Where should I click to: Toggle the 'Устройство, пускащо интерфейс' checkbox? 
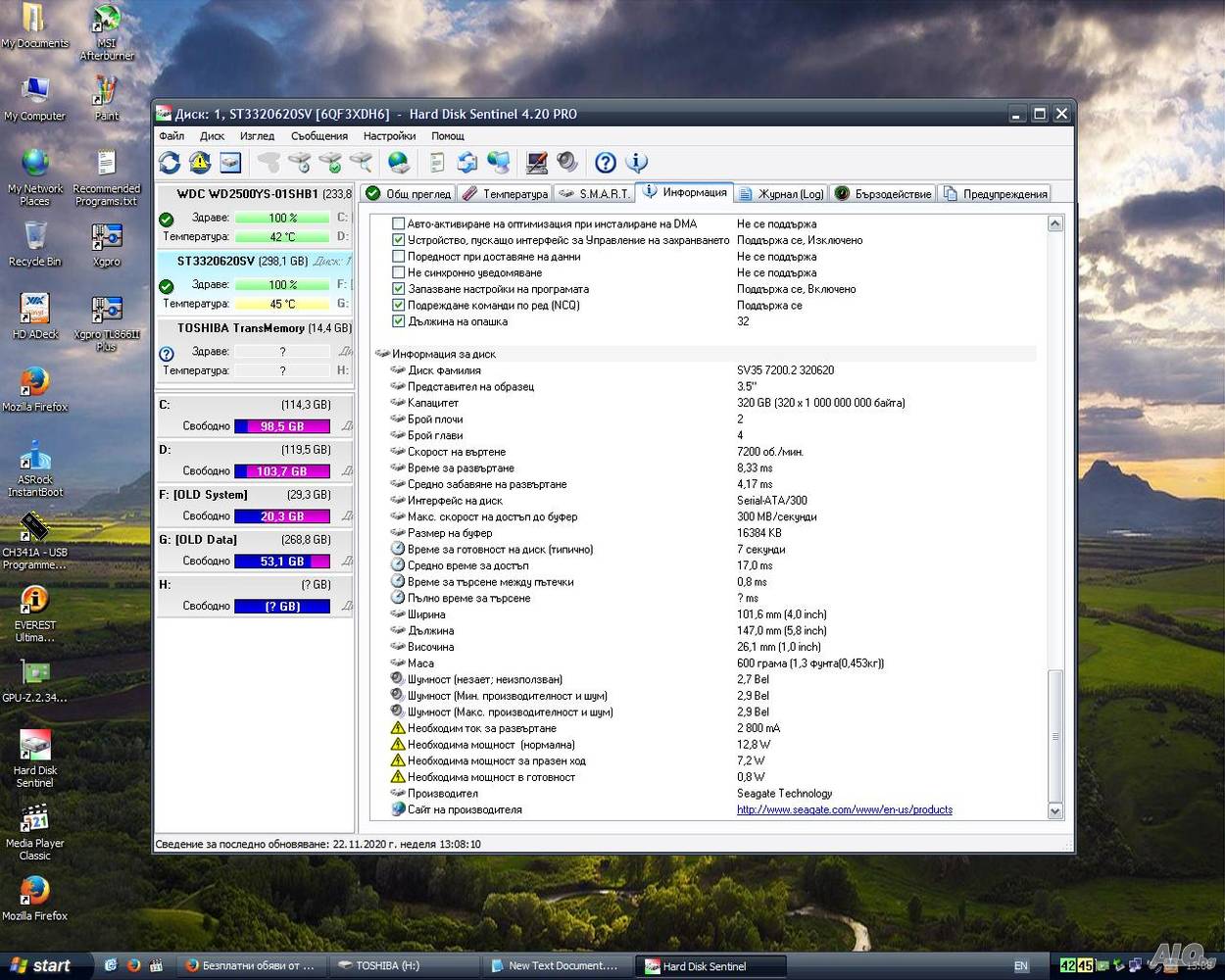coord(399,240)
